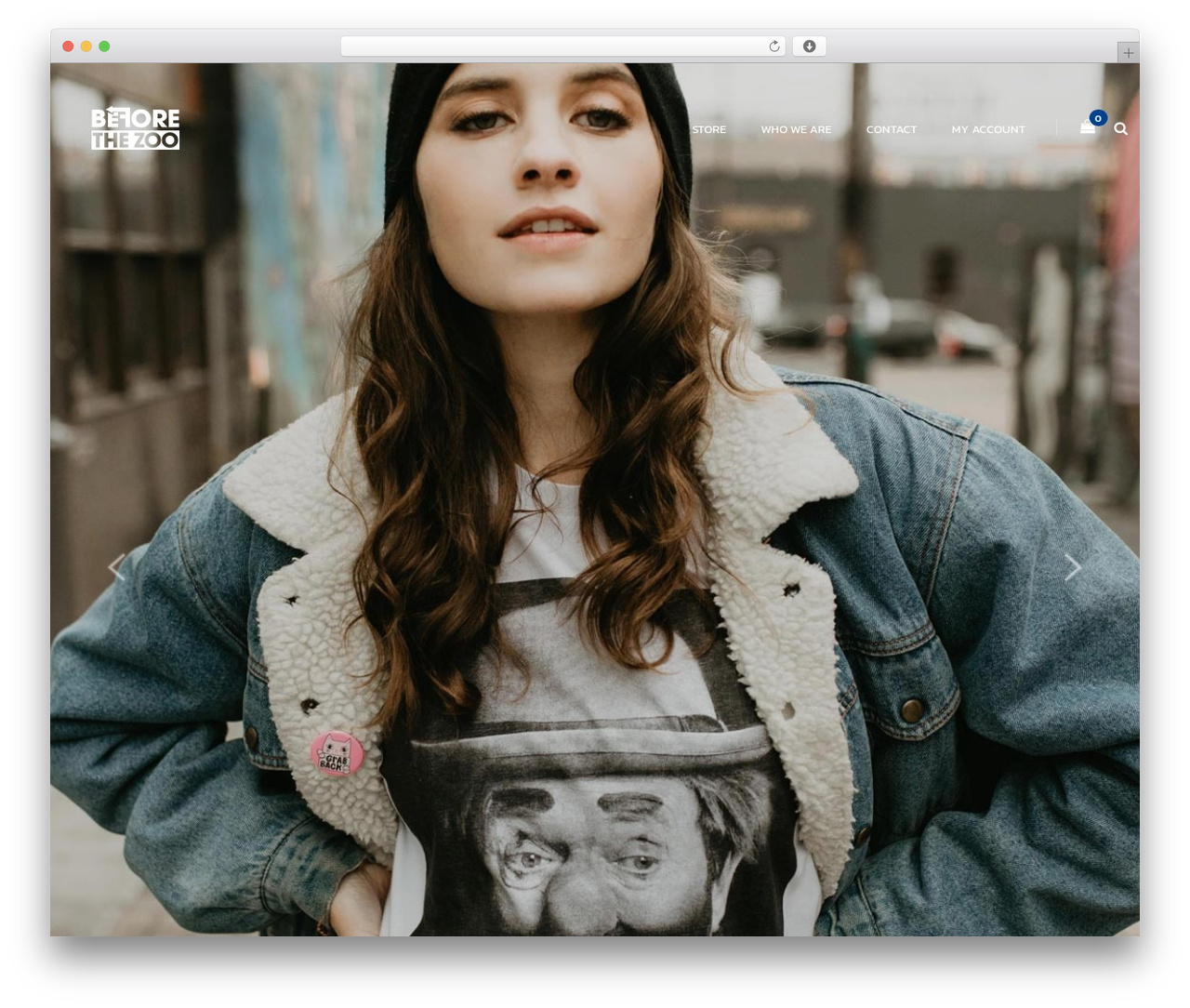Open the shopping cart icon

coord(1087,128)
